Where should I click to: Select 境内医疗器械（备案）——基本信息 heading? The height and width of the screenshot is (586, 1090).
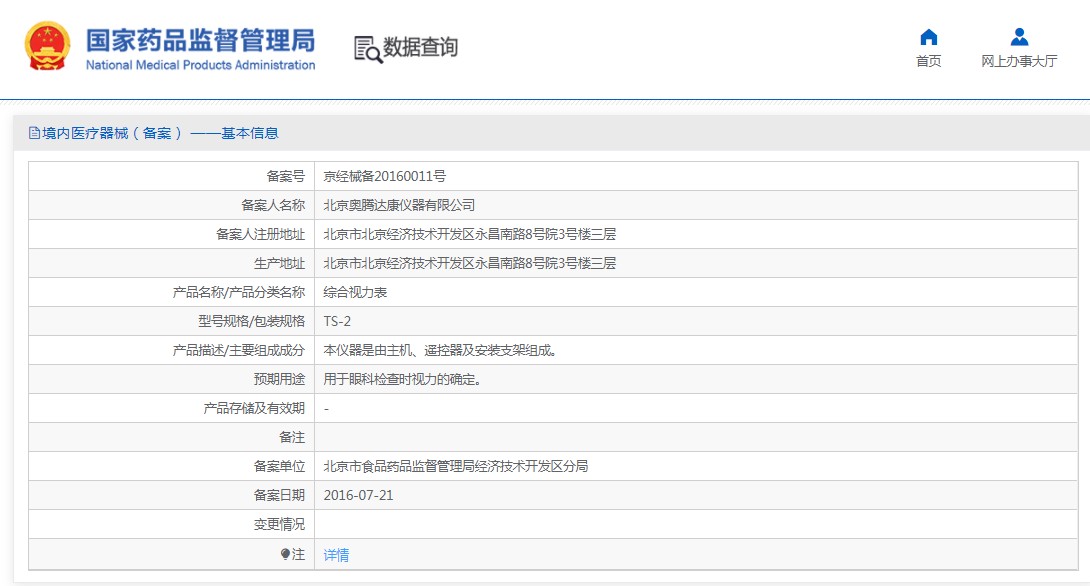(x=160, y=133)
